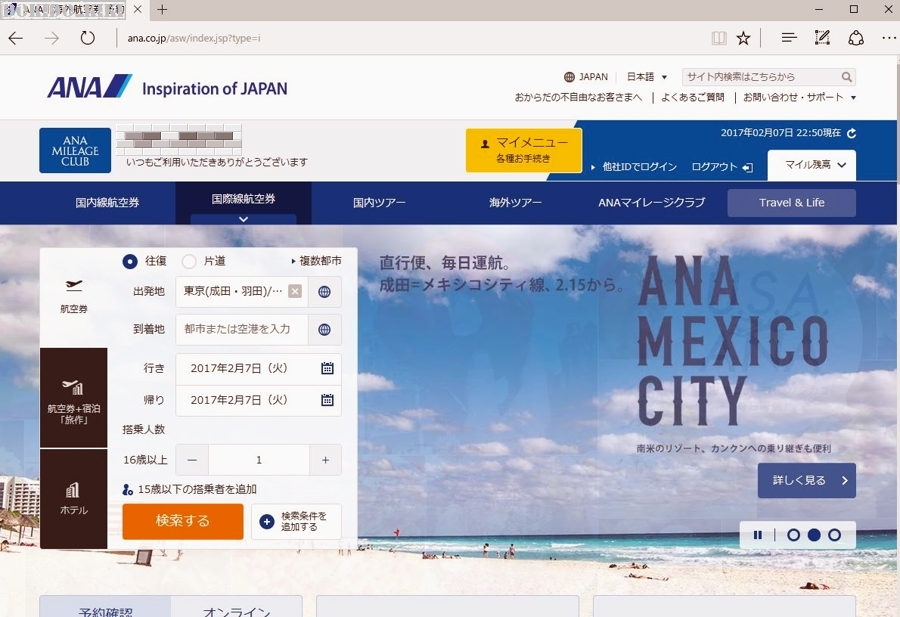Open ANA Mileage Club badge
The width and height of the screenshot is (900, 617).
(75, 150)
